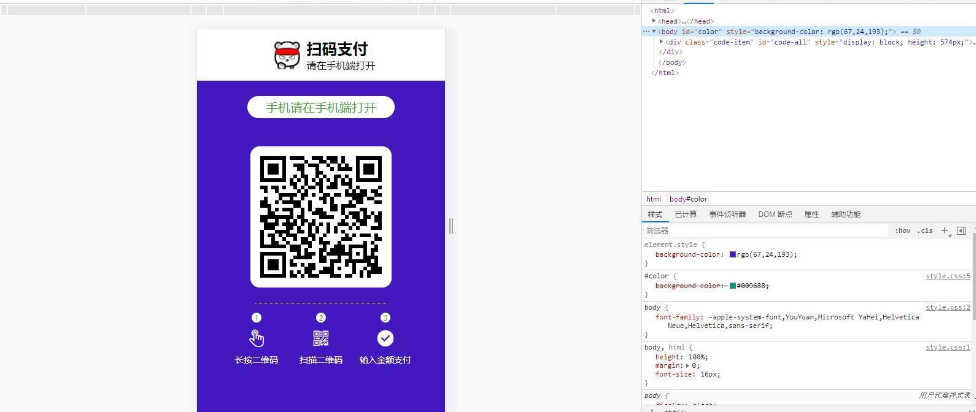The width and height of the screenshot is (976, 412).
Task: Click the 用户代理样式表 label
Action: coord(944,395)
